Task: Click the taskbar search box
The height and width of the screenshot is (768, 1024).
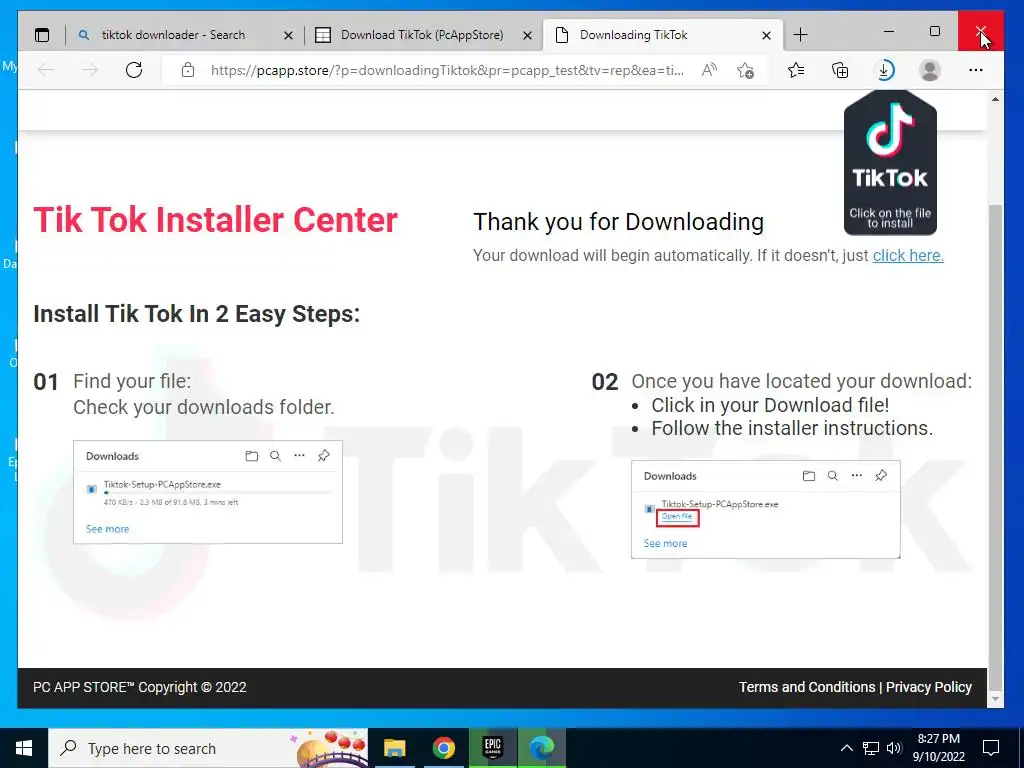Action: (208, 748)
